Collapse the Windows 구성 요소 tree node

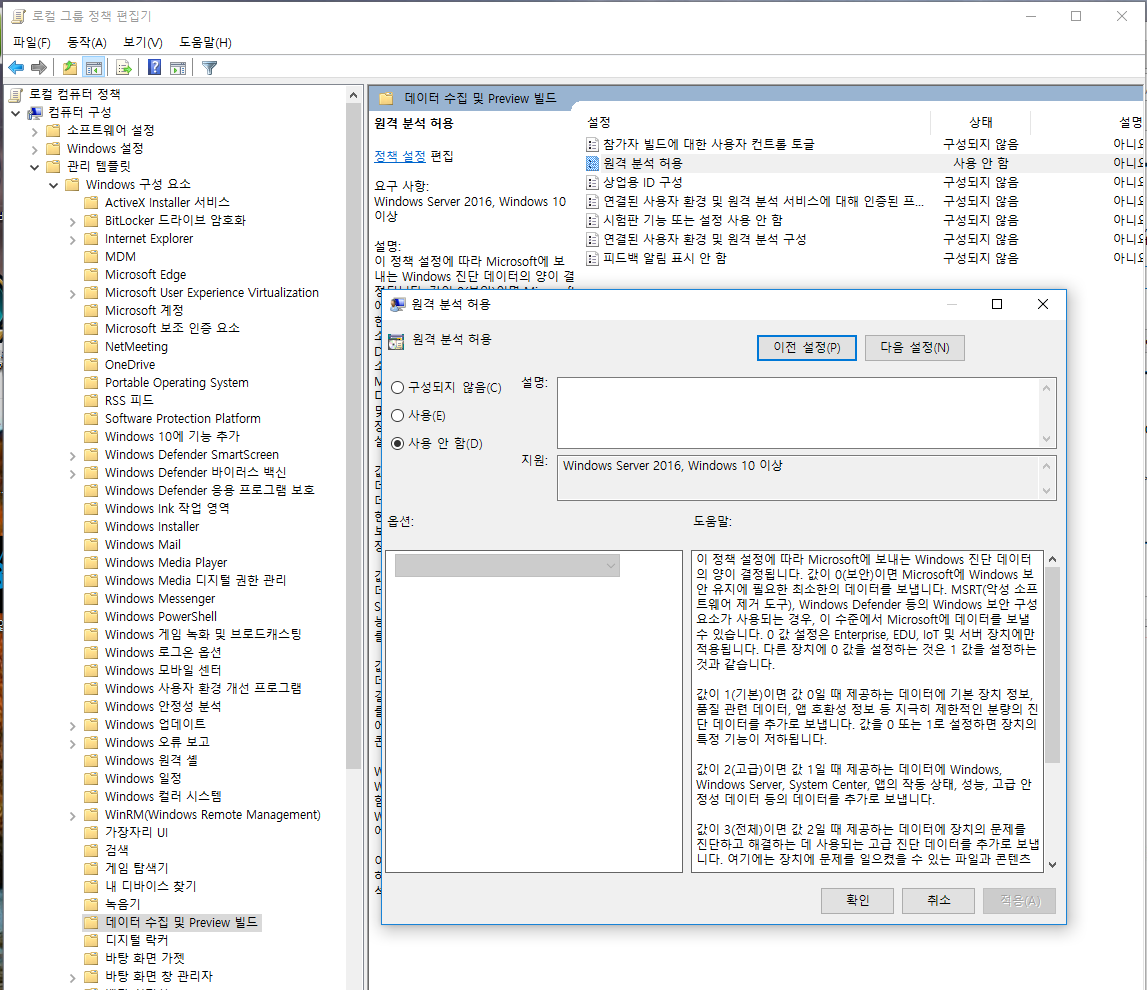point(53,185)
